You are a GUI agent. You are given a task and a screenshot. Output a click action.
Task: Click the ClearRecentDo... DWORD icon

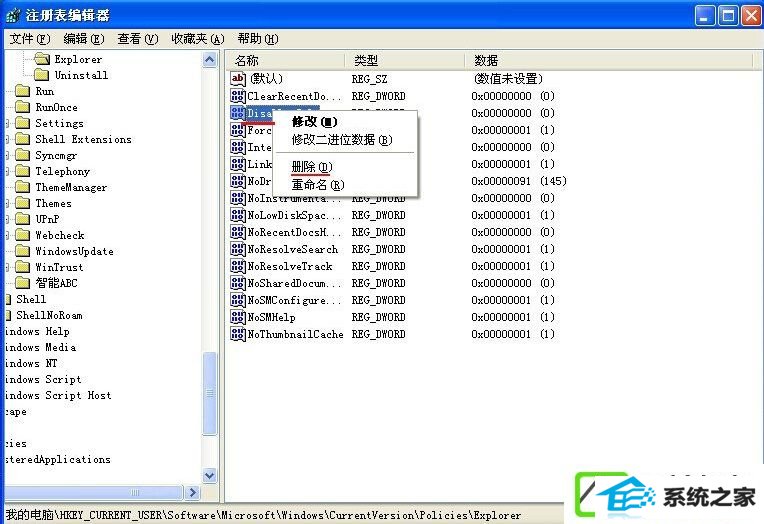[x=238, y=96]
